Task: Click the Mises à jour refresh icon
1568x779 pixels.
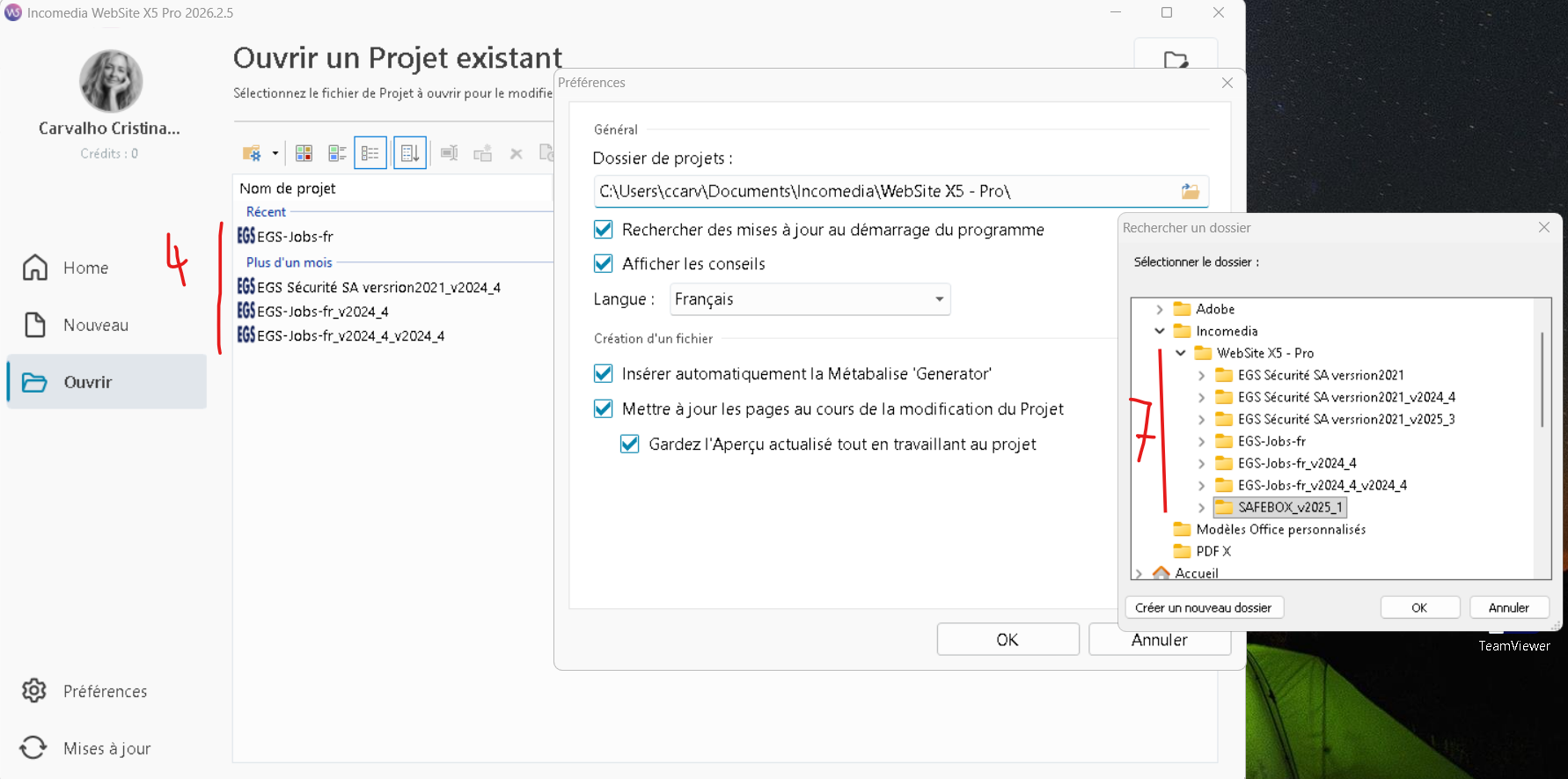Action: [33, 748]
